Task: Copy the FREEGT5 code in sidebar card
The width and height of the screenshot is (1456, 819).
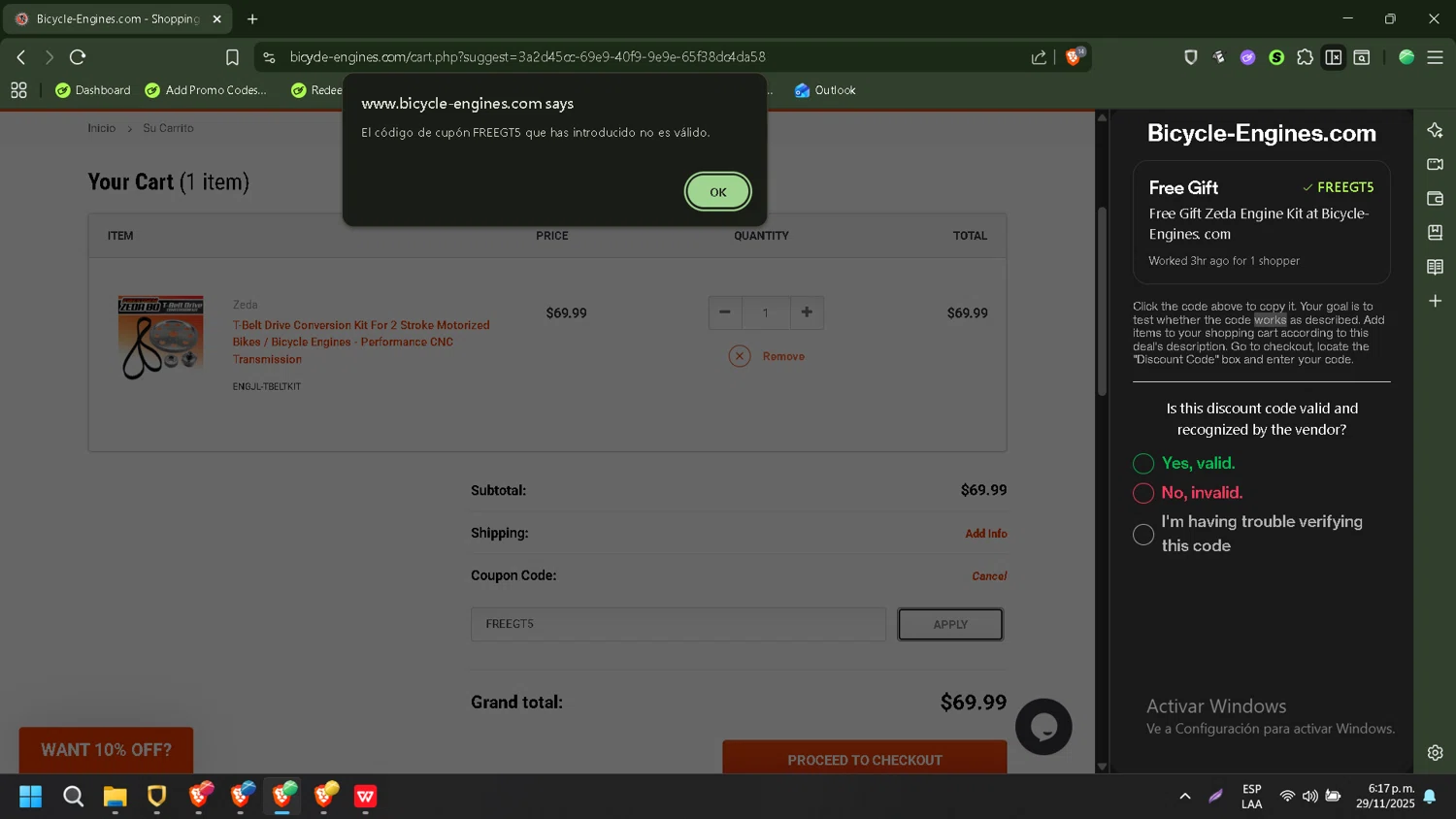Action: point(1338,187)
